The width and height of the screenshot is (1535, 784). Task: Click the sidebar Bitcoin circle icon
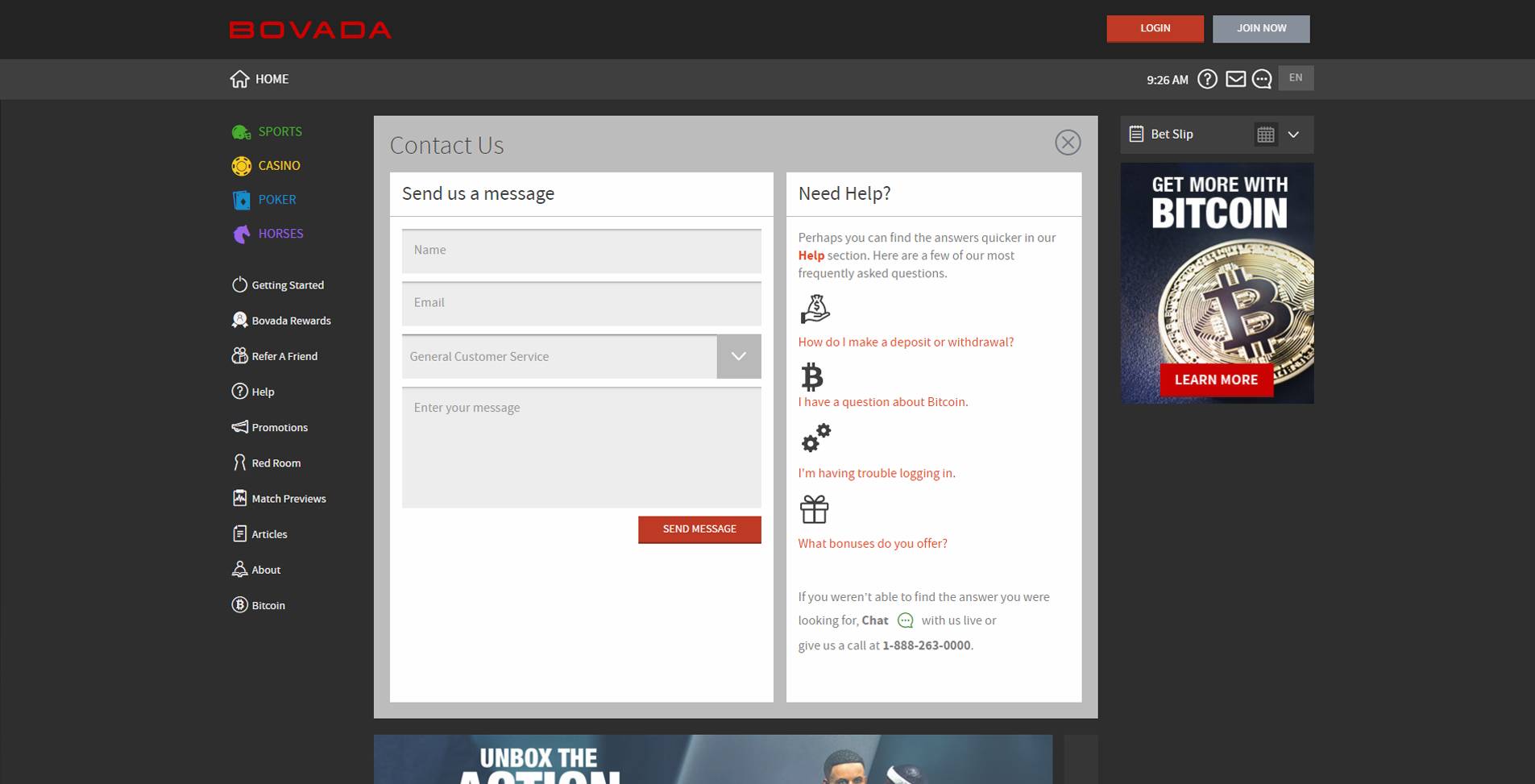tap(239, 604)
